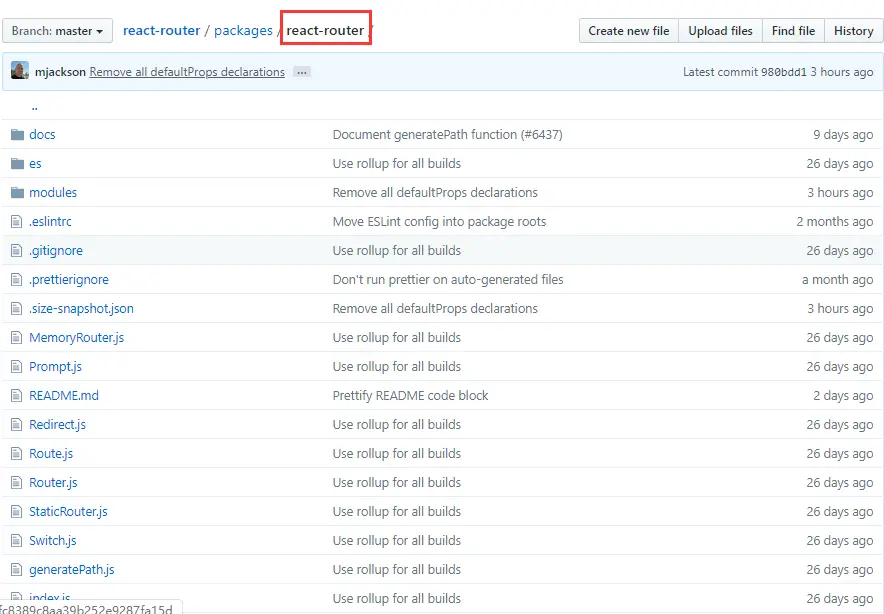Click '9 days ago' timestamp on docs row
Image resolution: width=884 pixels, height=614 pixels.
tap(843, 135)
